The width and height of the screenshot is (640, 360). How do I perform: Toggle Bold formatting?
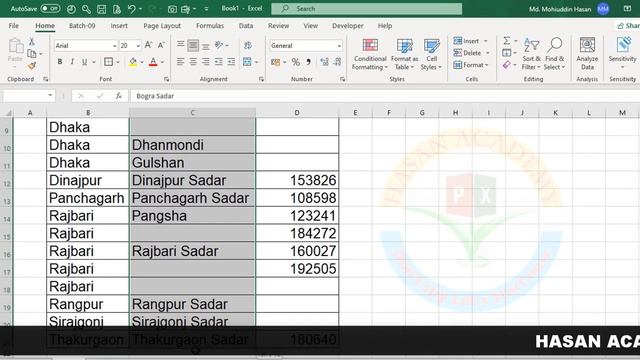[x=60, y=62]
